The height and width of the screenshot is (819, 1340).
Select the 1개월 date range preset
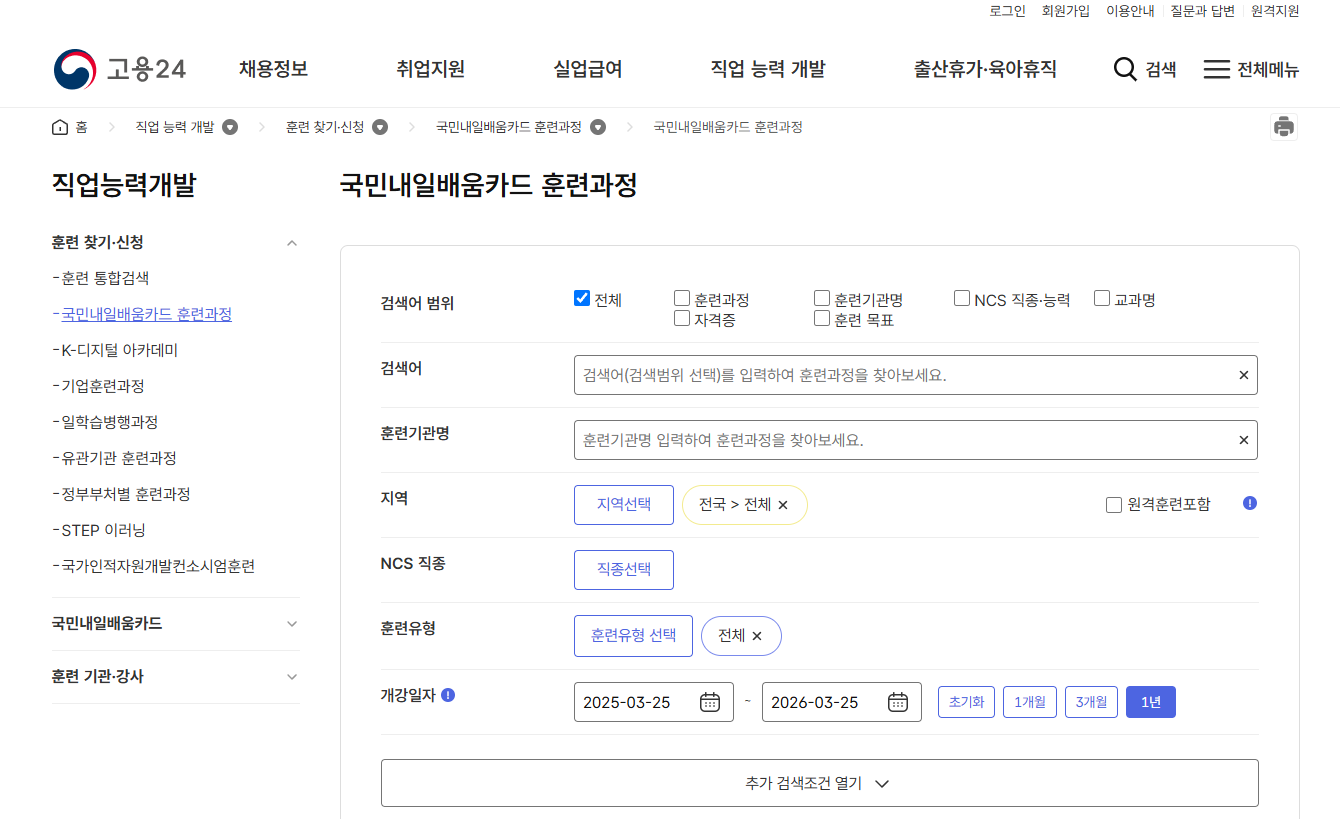[x=1030, y=701]
